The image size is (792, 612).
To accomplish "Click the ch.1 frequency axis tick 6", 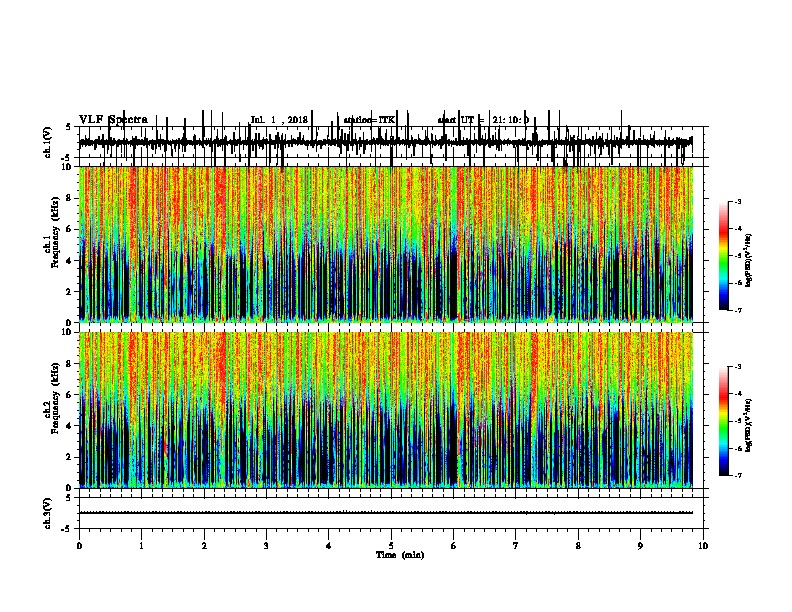I will (x=70, y=229).
